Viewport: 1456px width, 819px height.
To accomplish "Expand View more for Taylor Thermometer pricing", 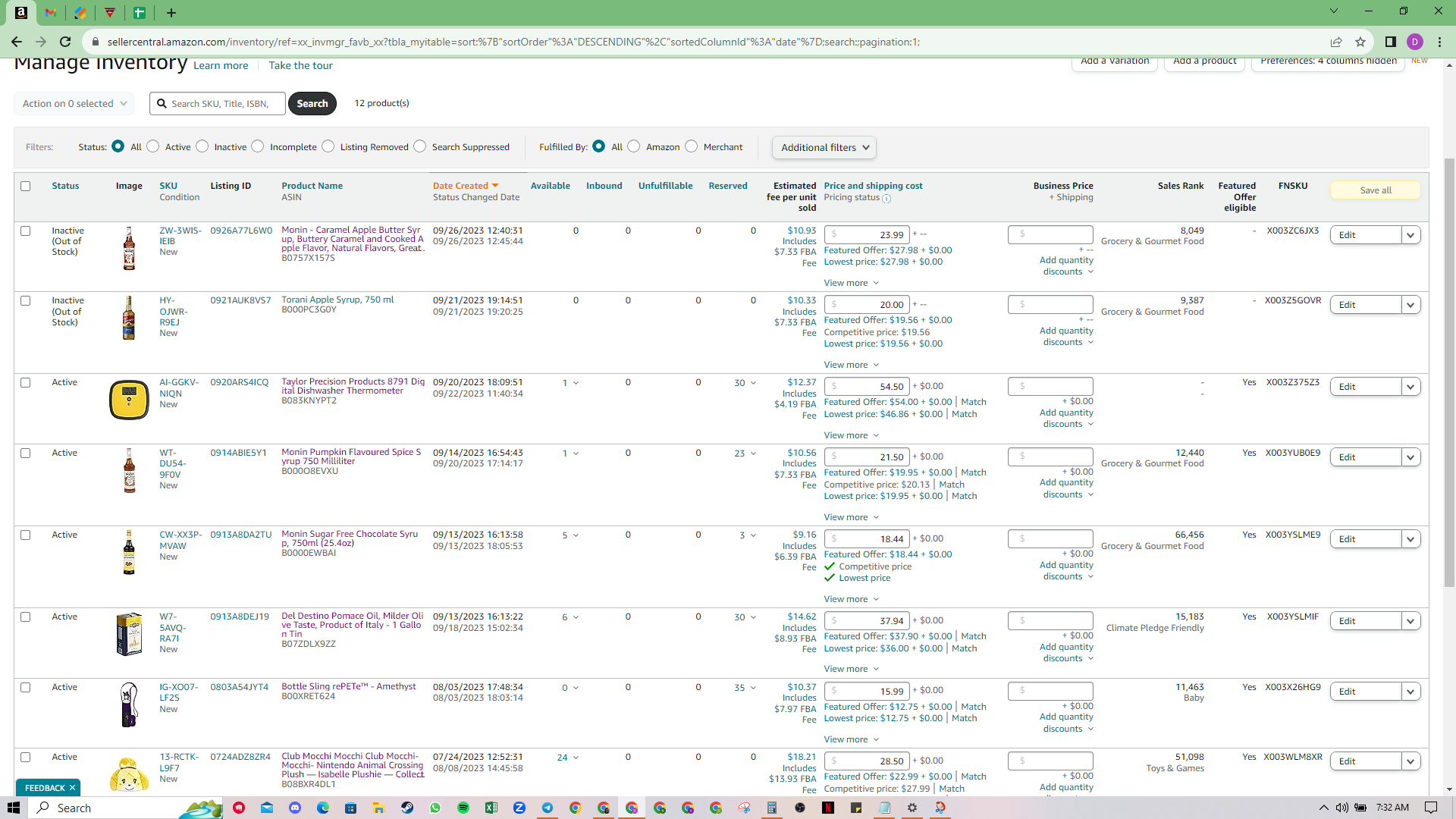I will (x=852, y=435).
